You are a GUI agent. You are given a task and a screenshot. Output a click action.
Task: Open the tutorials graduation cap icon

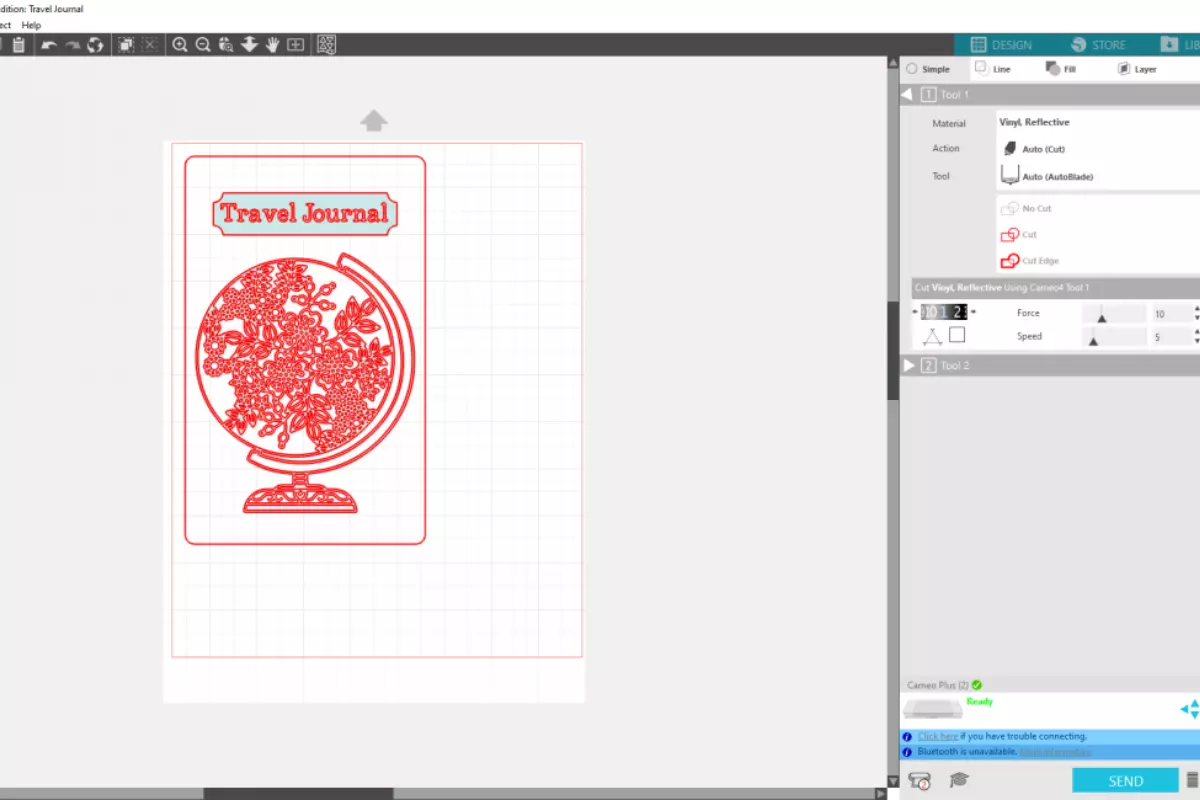(959, 780)
